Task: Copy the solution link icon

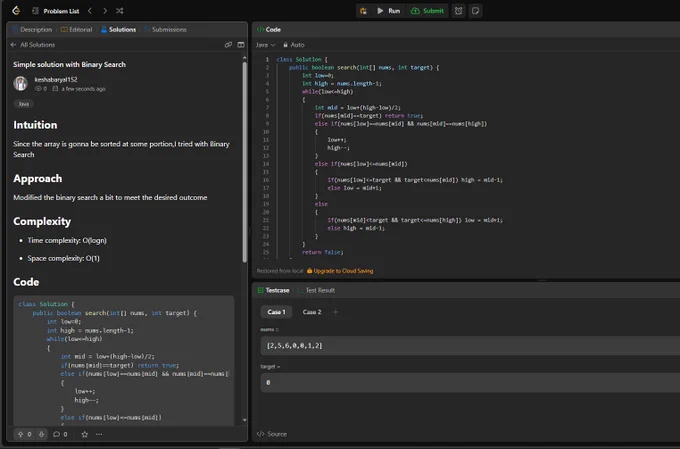Action: [x=228, y=45]
